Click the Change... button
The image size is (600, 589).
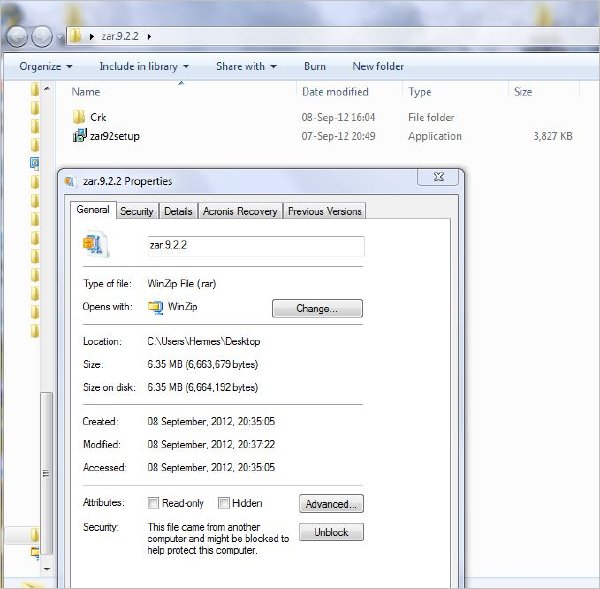(317, 308)
